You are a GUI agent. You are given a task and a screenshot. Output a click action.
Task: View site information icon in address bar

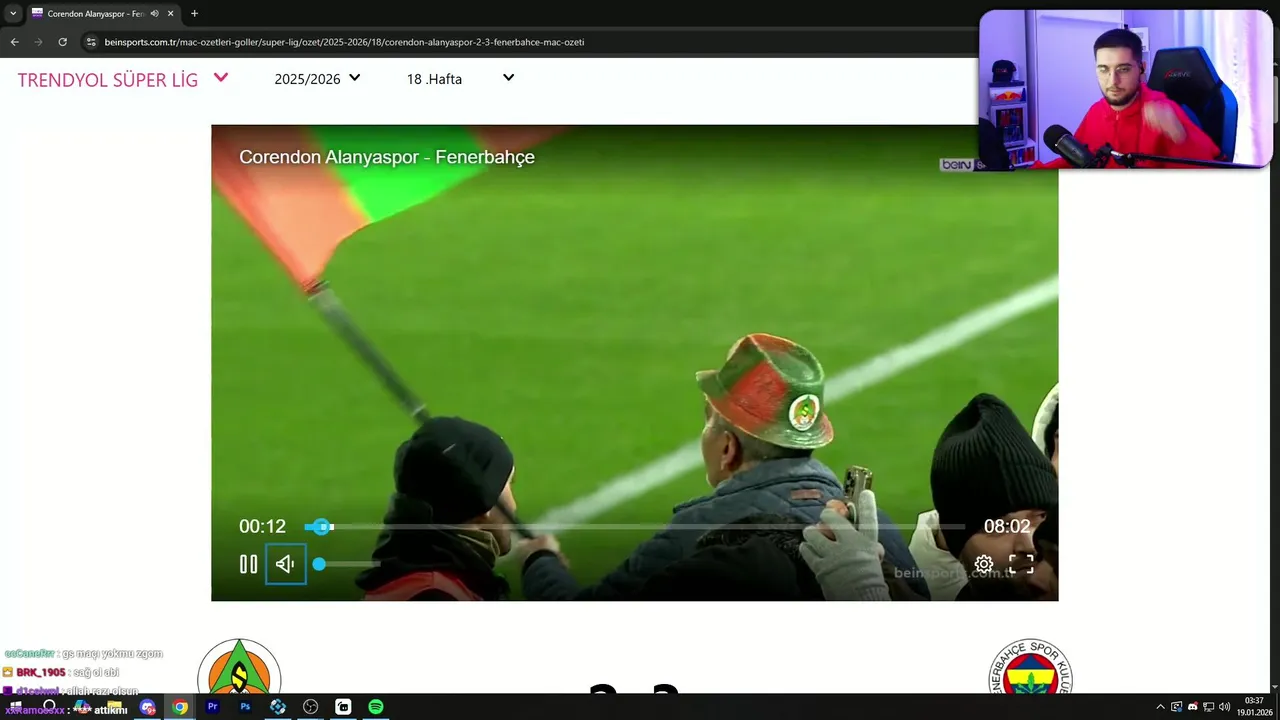tap(91, 42)
